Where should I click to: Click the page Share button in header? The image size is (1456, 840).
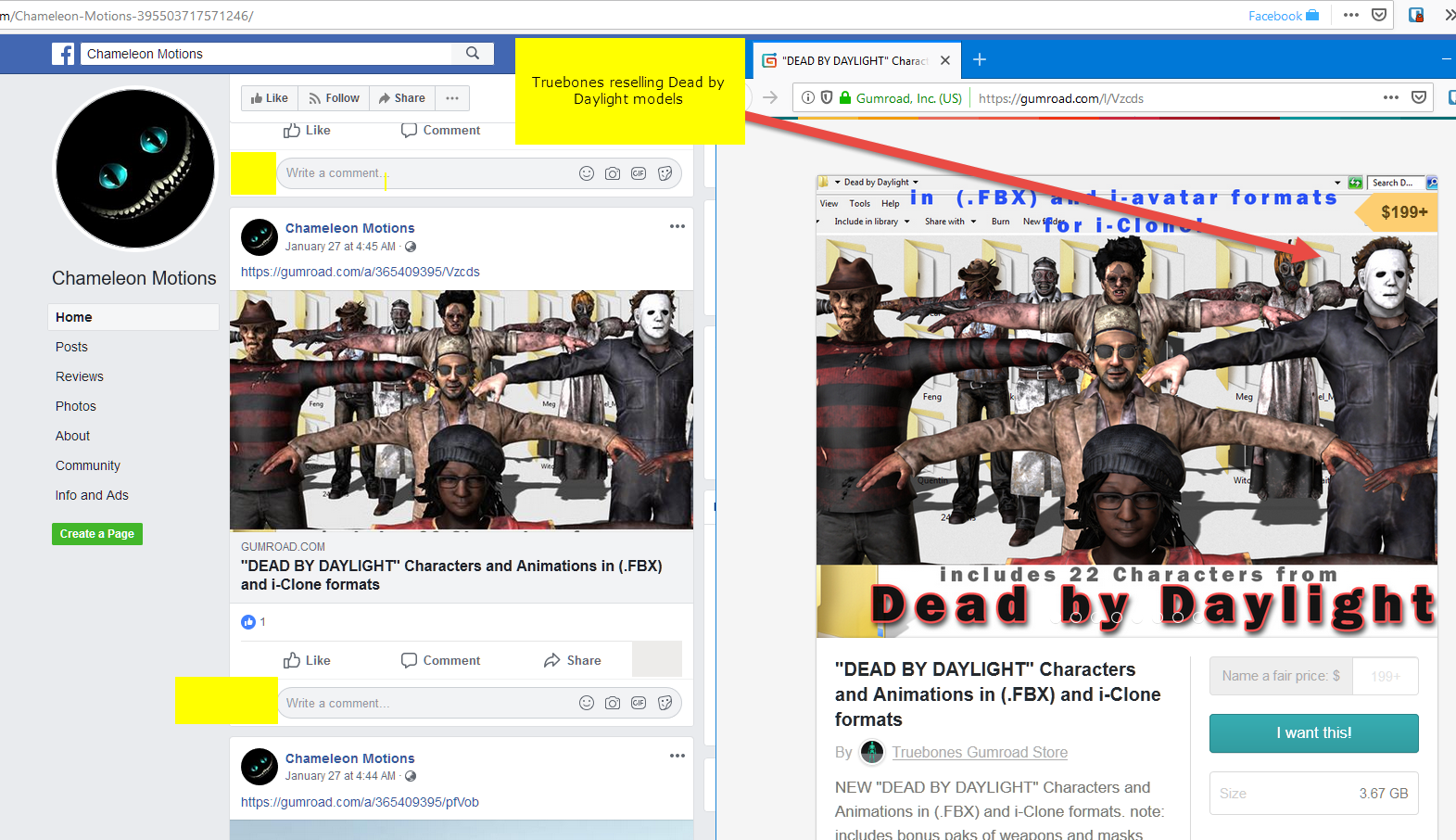point(401,98)
